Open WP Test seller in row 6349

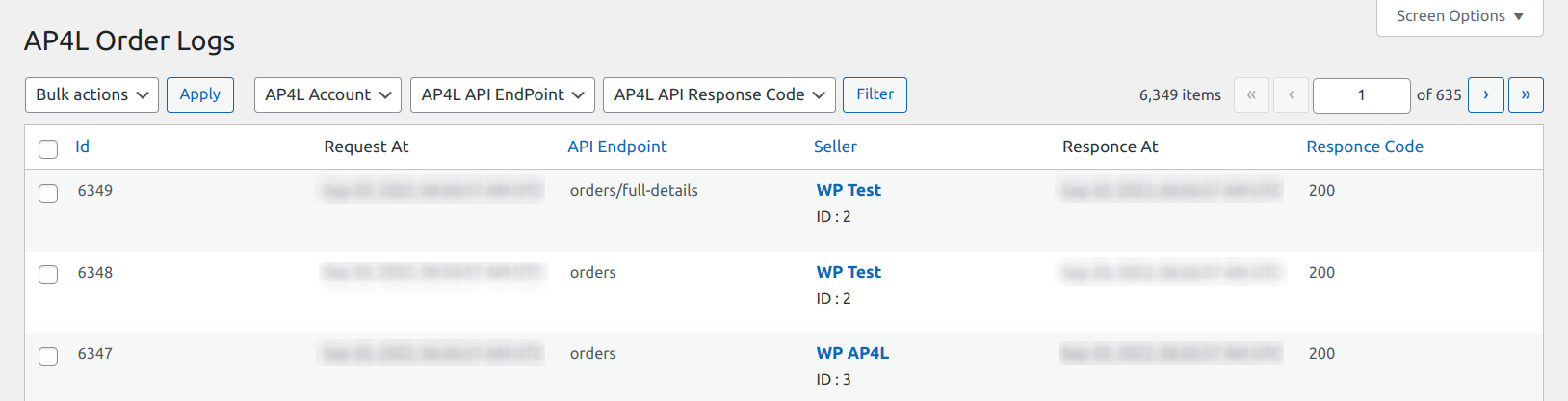tap(849, 190)
